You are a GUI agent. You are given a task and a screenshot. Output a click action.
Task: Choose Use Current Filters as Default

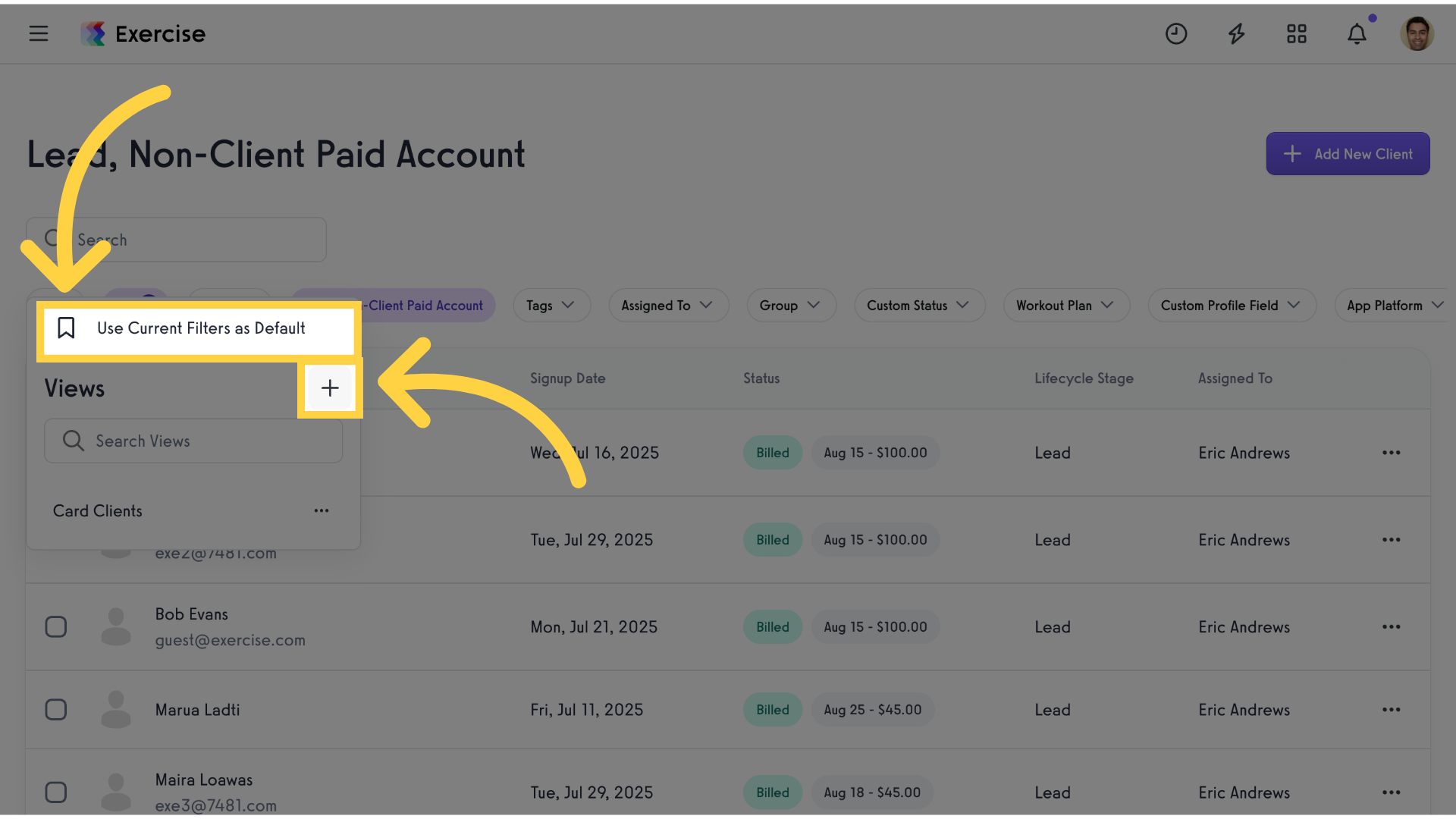[x=199, y=328]
